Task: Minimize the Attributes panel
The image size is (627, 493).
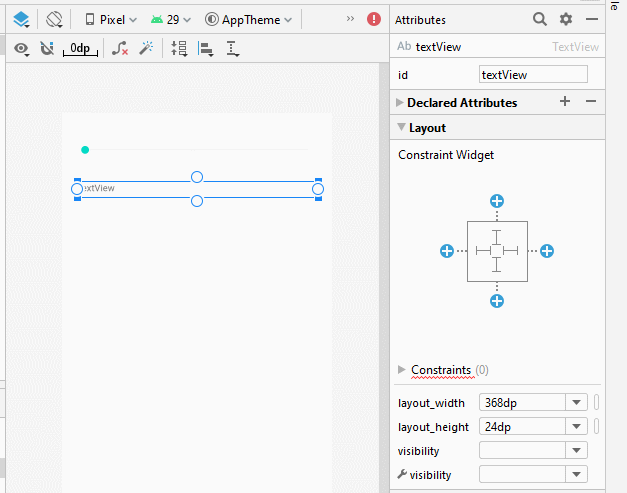Action: 592,19
